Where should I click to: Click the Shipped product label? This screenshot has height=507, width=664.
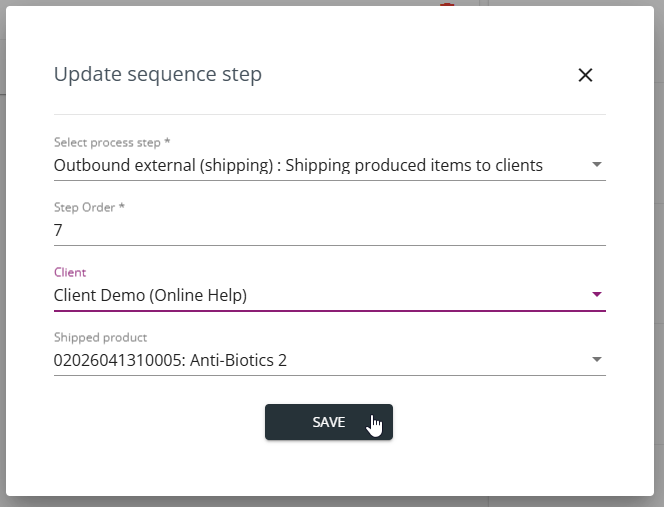[100, 338]
